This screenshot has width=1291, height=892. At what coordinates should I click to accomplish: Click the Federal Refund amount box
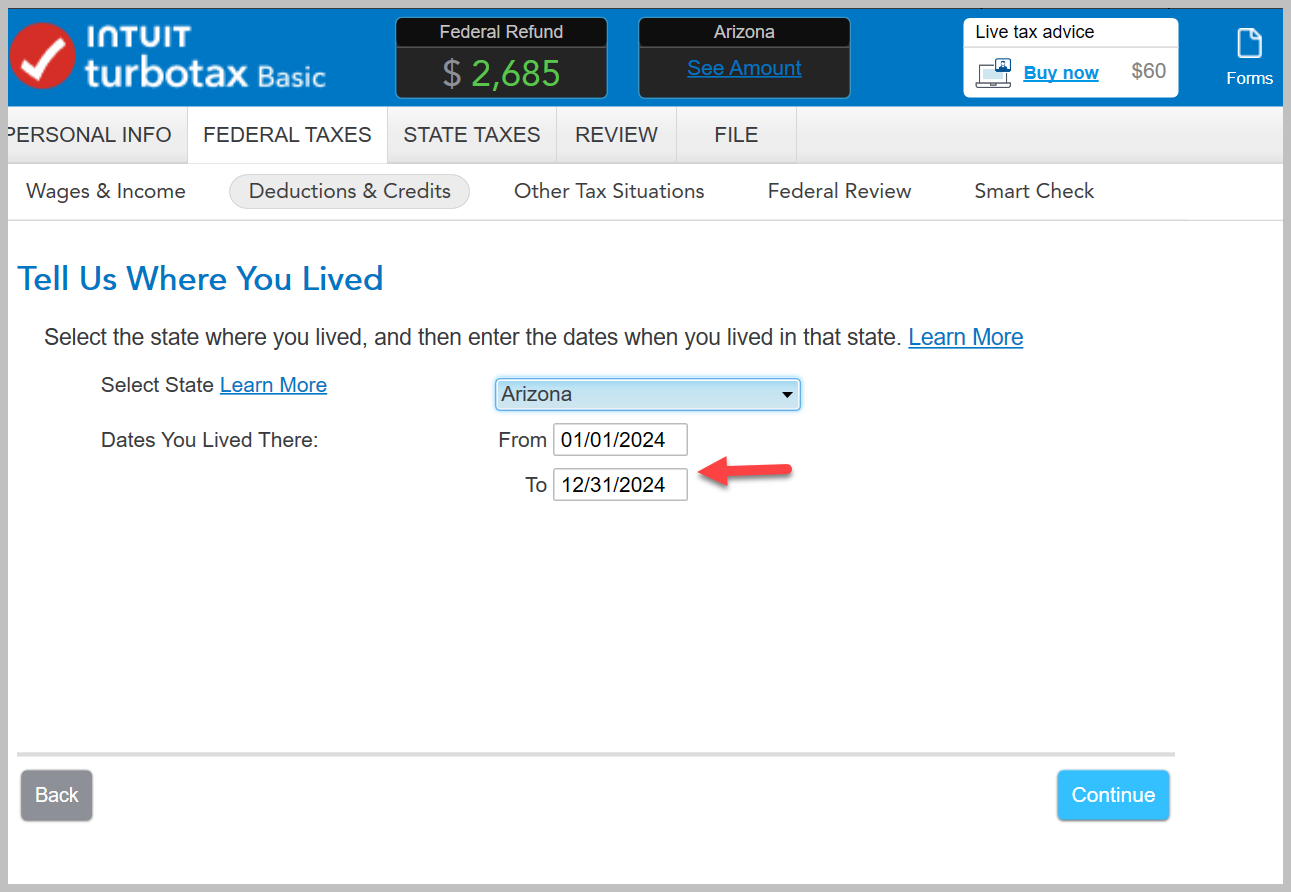(x=501, y=58)
